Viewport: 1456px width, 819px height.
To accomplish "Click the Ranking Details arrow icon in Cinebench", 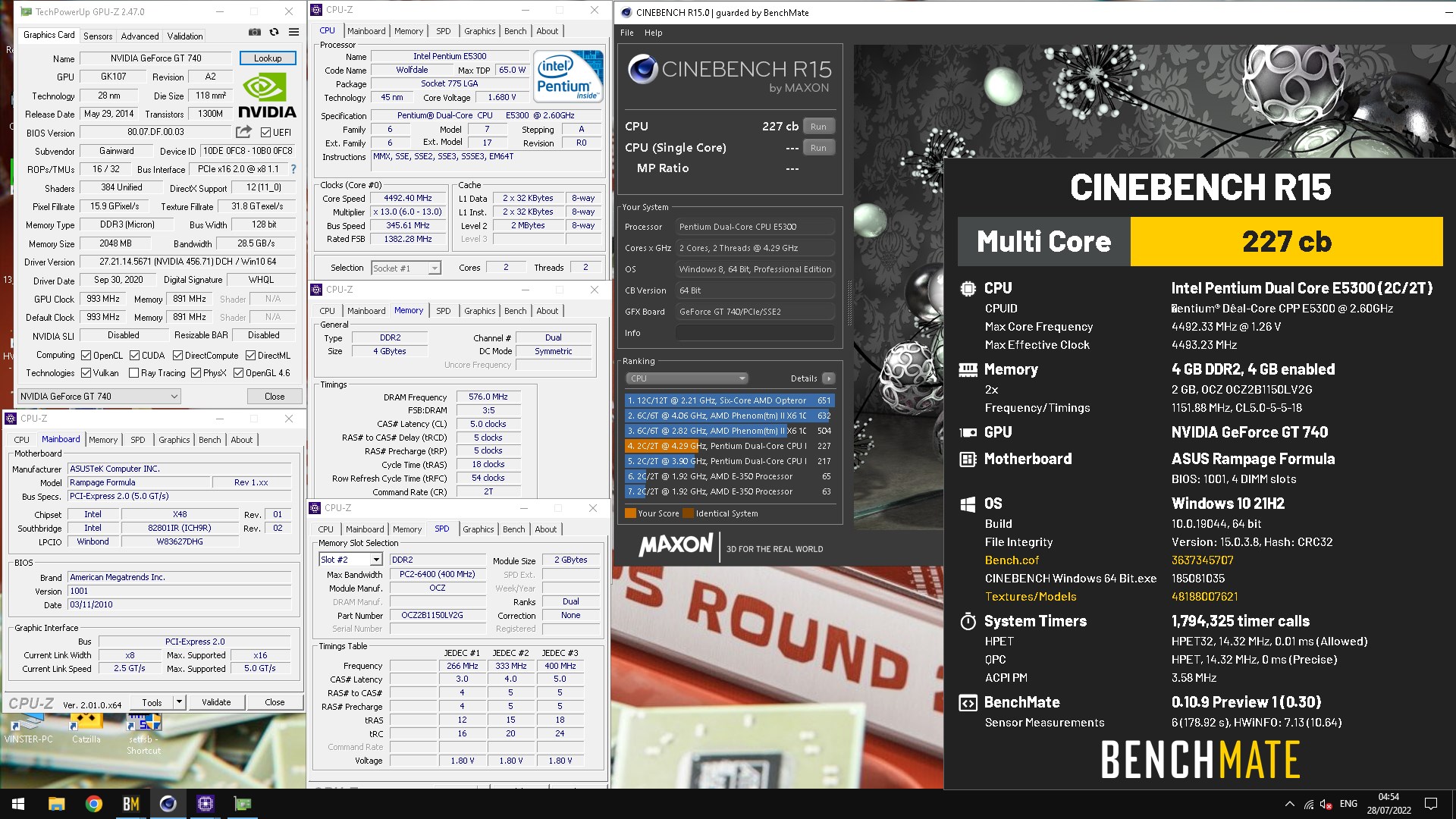I will pos(828,378).
